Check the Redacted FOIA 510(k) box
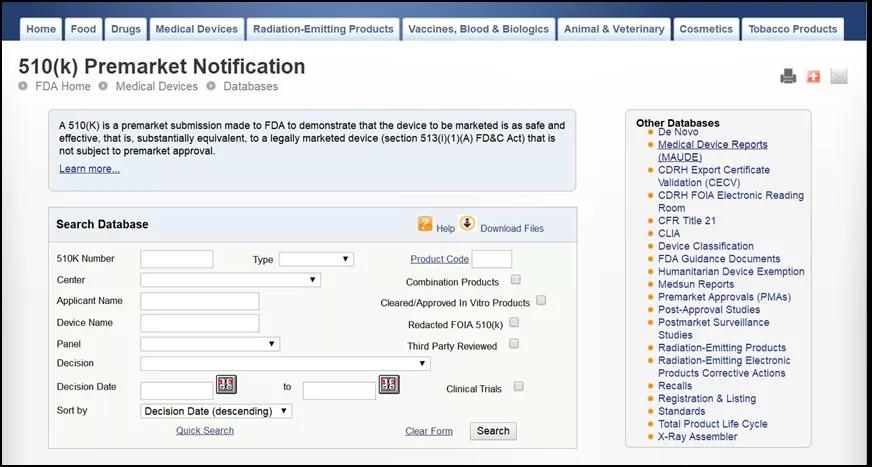 coord(514,323)
